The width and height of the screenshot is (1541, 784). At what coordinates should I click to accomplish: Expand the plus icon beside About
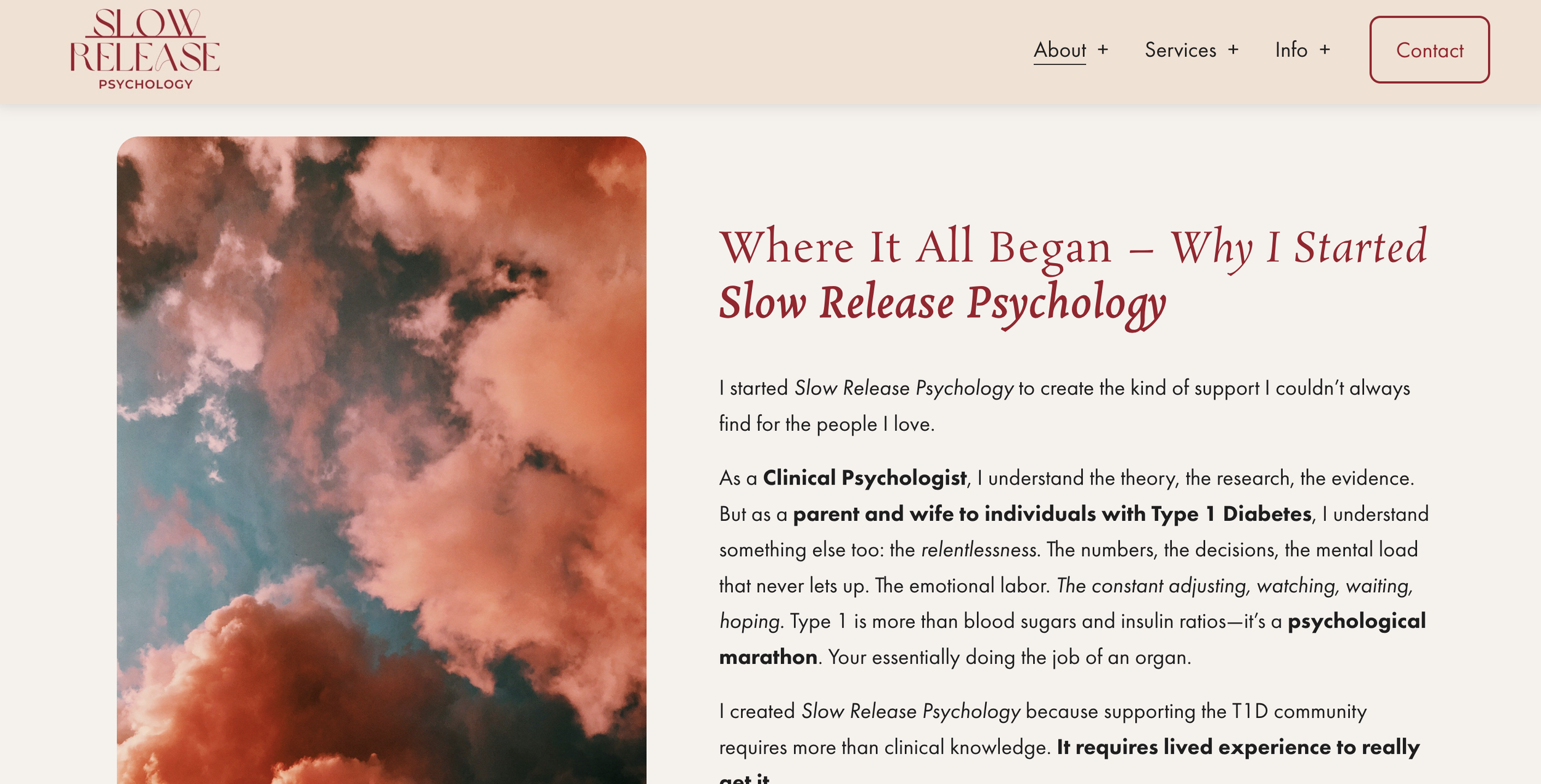[x=1103, y=49]
